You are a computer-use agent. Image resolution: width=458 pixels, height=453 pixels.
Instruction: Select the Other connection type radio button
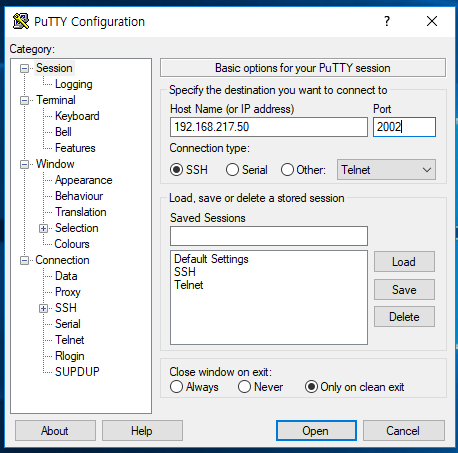pos(287,170)
